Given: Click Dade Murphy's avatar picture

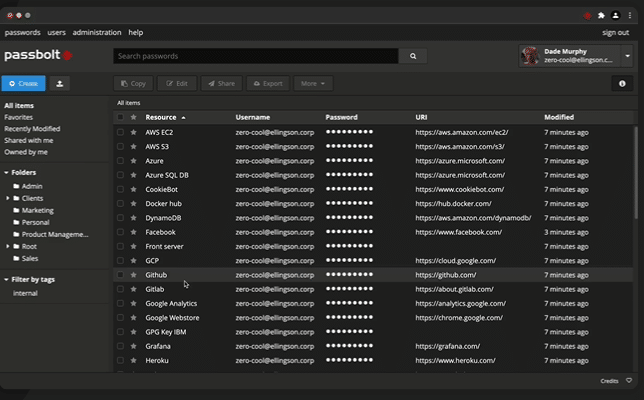Looking at the screenshot, I should pyautogui.click(x=530, y=56).
